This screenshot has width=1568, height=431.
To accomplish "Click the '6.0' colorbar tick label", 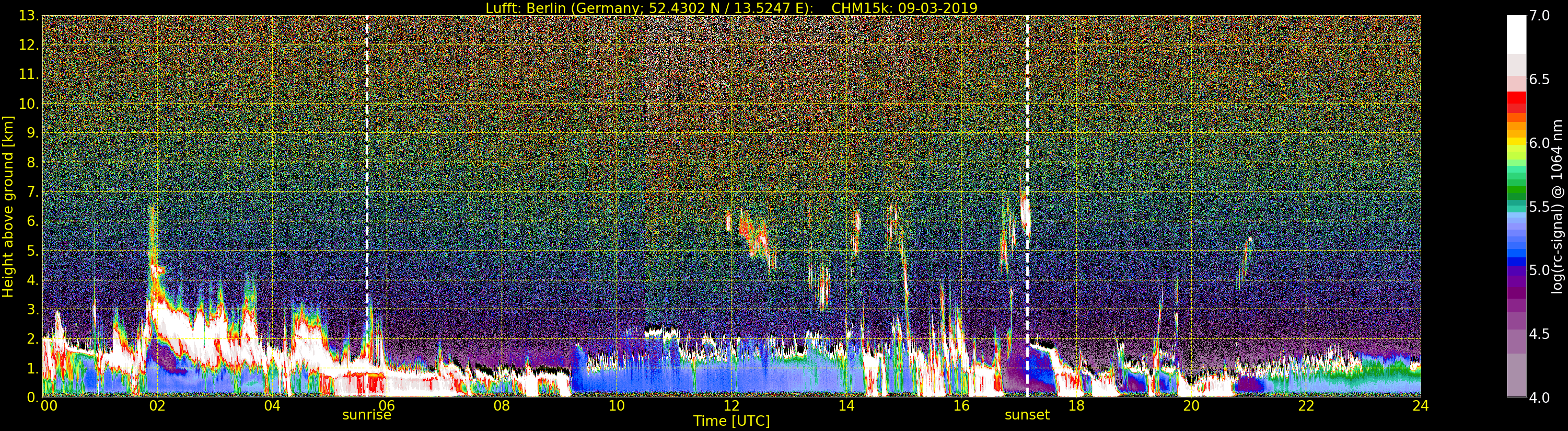I will (x=1539, y=143).
